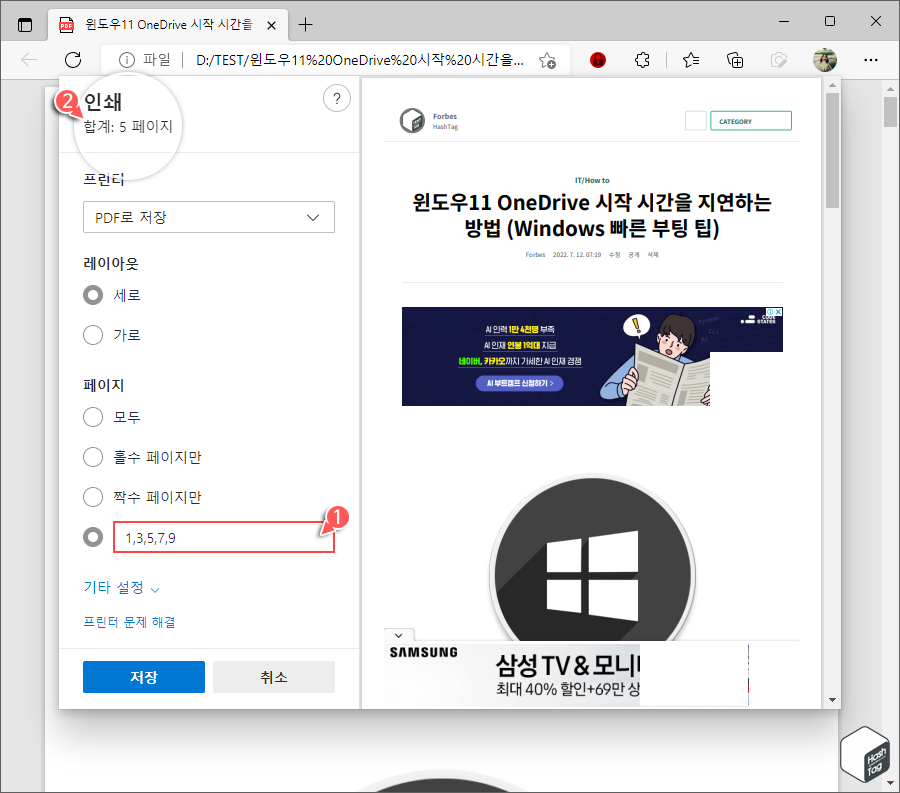Open the Settings and more menu

tap(871, 60)
